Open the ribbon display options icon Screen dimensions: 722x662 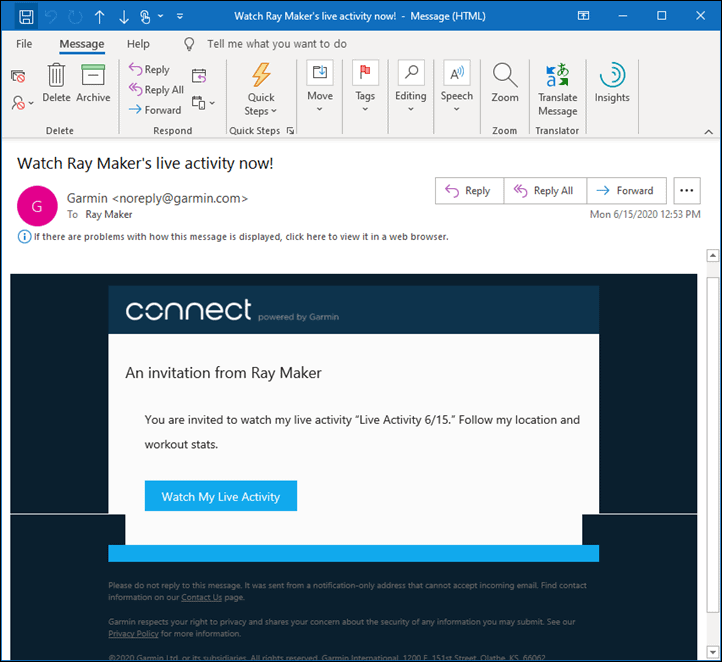pyautogui.click(x=583, y=16)
